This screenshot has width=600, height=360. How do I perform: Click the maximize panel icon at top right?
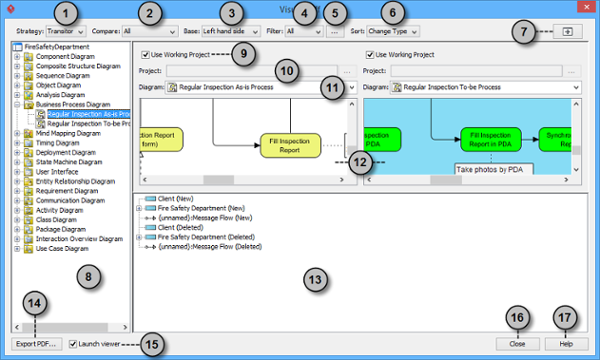pos(568,32)
